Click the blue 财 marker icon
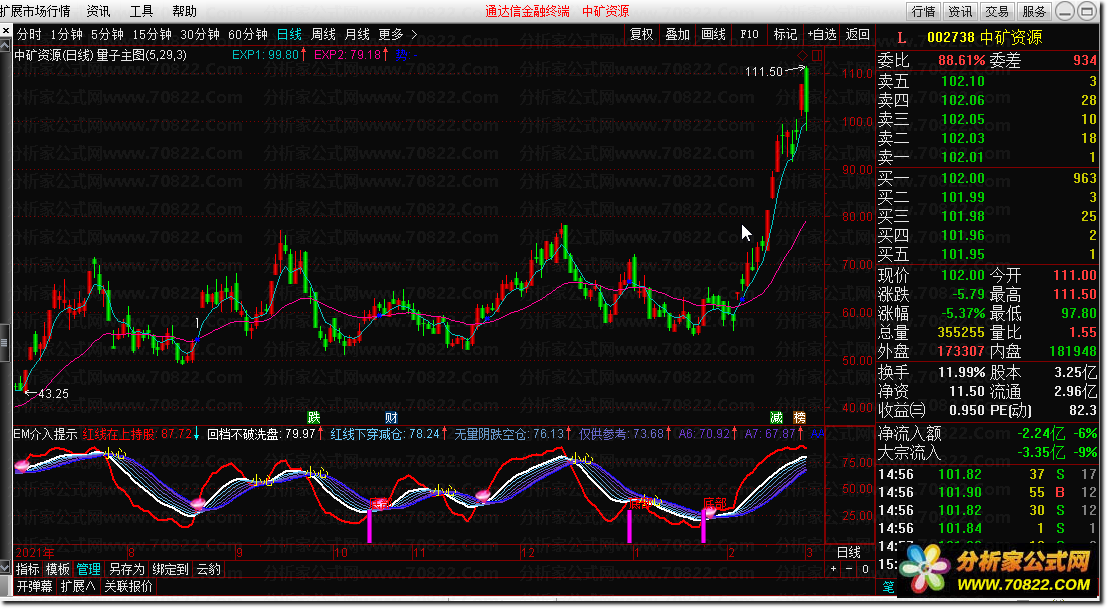This screenshot has height=609, width=1109. pos(391,418)
